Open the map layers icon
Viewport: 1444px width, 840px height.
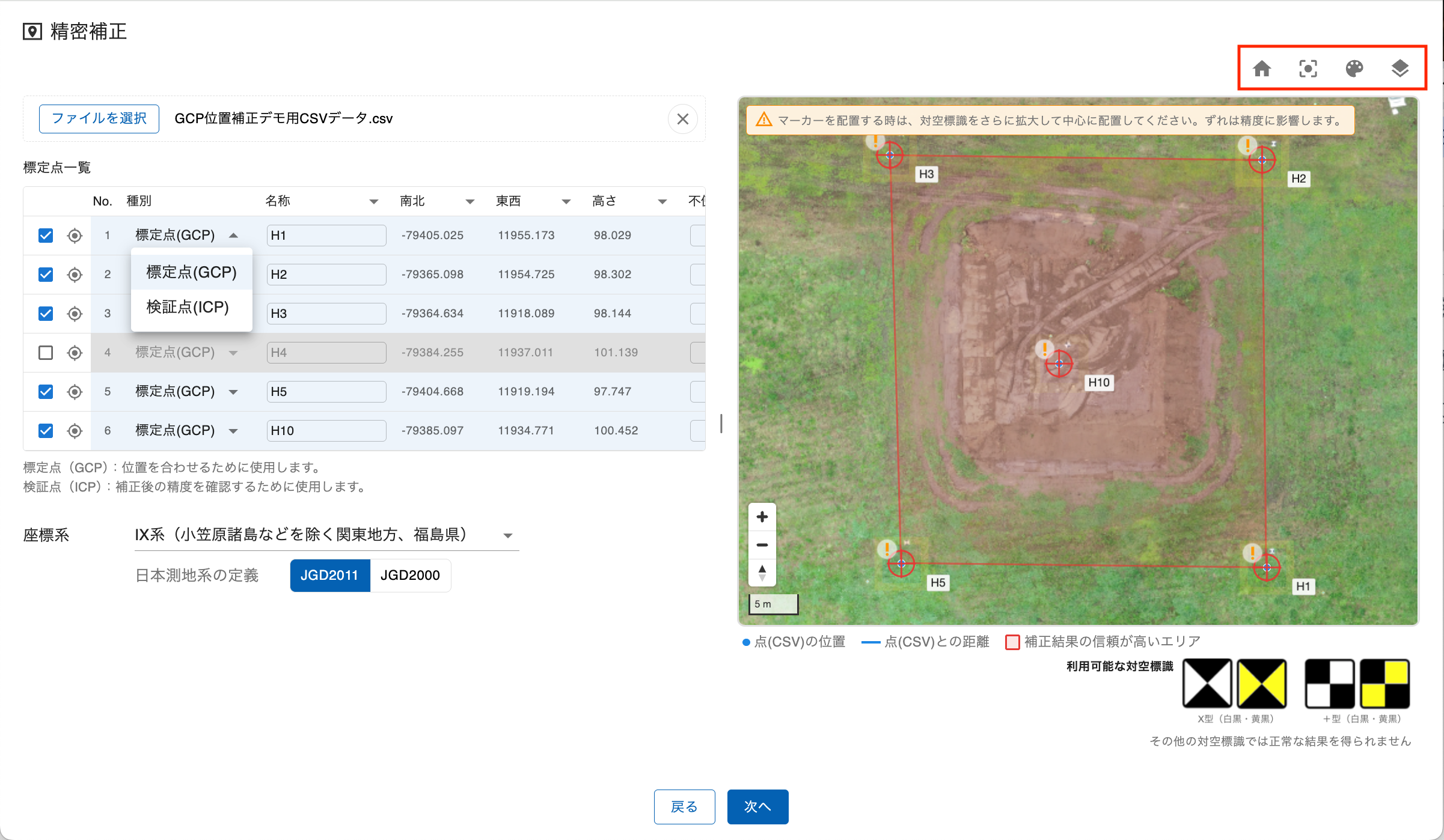pos(1400,68)
